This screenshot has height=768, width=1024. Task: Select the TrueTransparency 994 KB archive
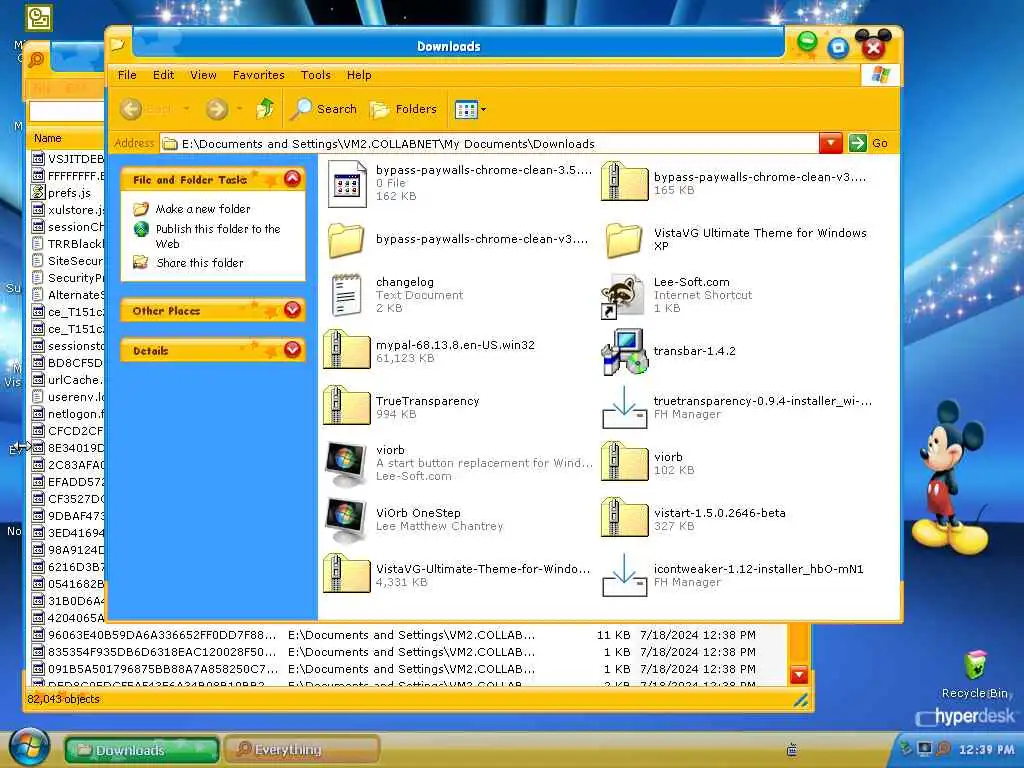click(346, 407)
